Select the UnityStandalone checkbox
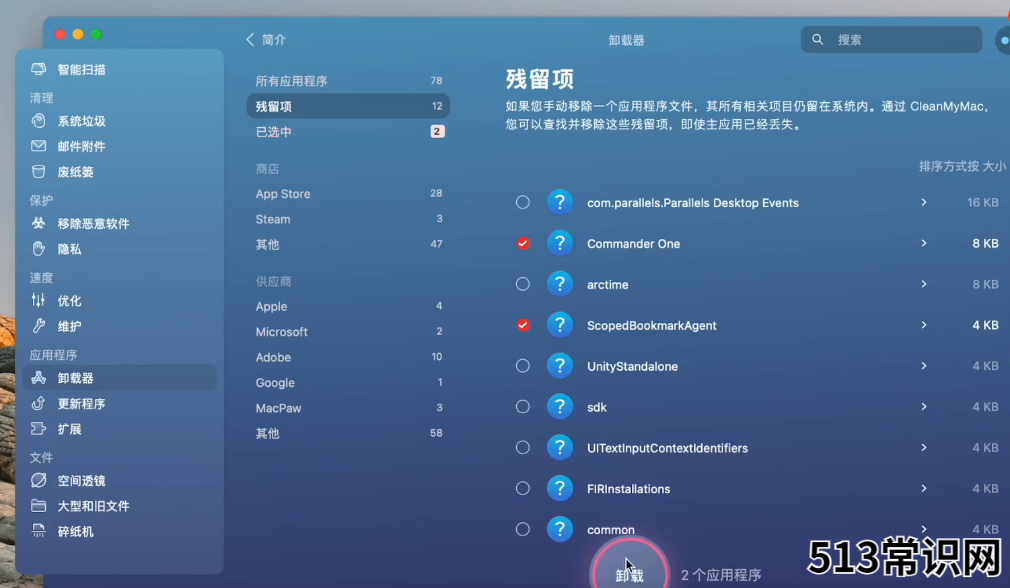This screenshot has width=1010, height=588. [523, 366]
